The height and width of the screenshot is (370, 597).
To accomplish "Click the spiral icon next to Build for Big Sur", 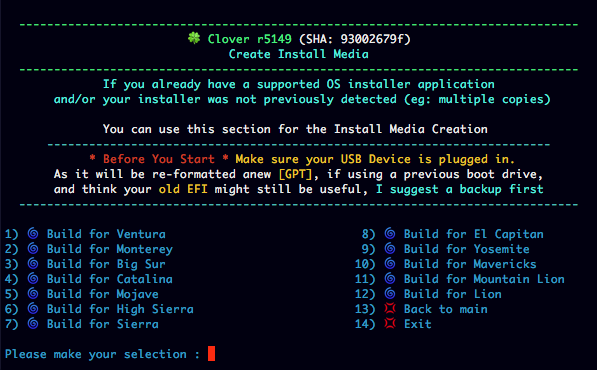I will [33, 263].
